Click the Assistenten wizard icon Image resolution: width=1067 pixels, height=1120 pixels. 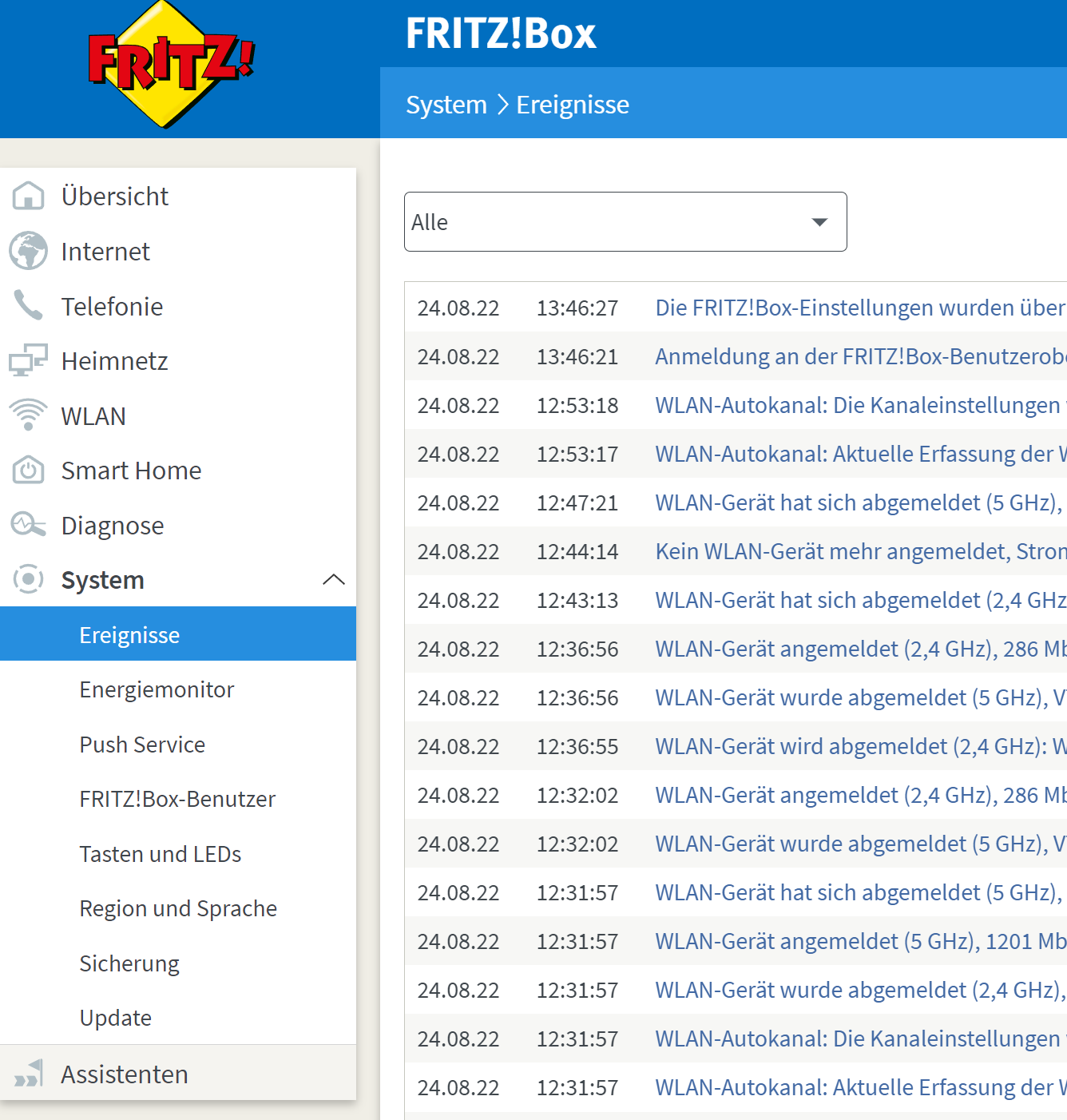(x=28, y=1074)
